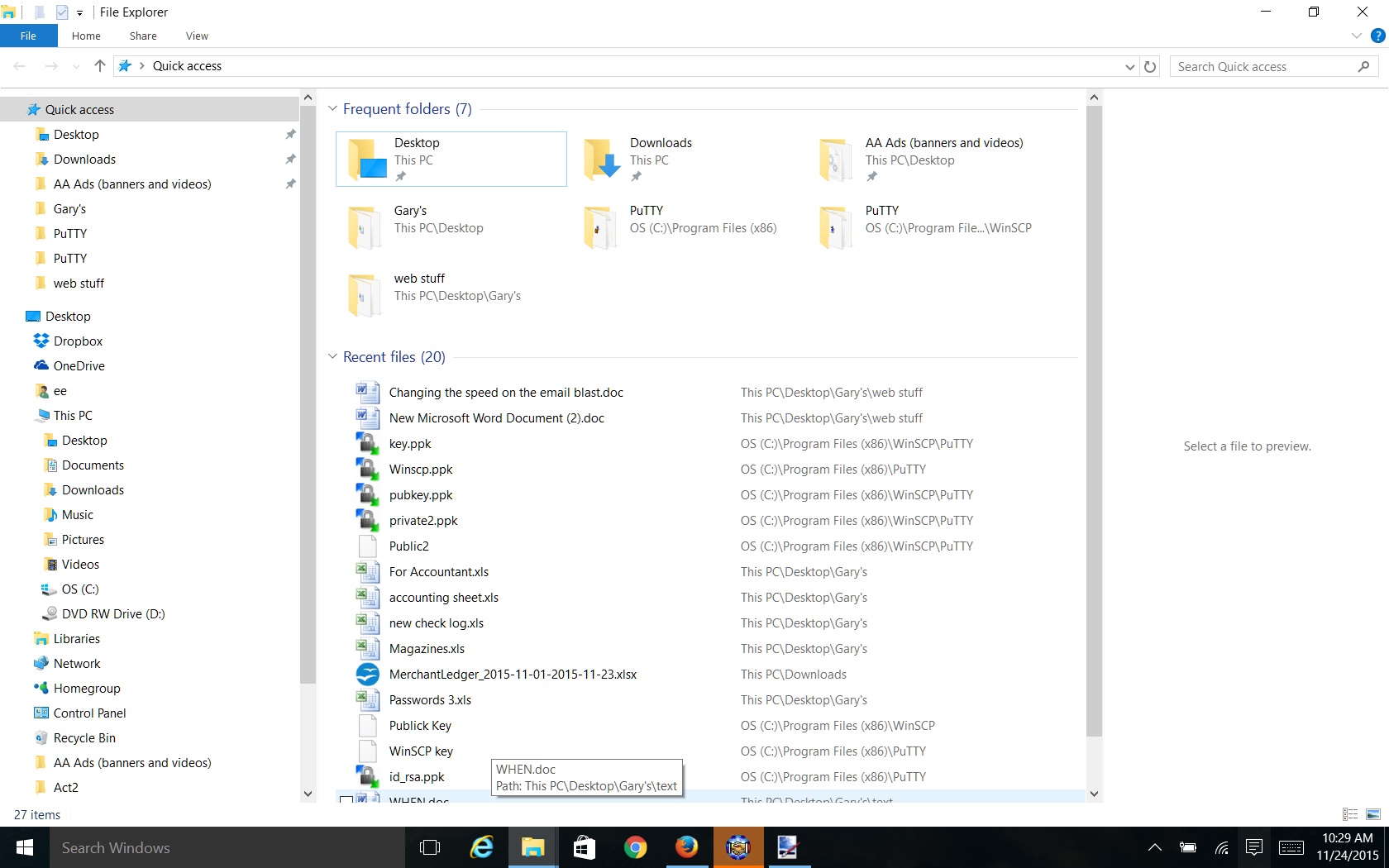Launch Google Chrome from the taskbar
The image size is (1389, 868).
[635, 847]
